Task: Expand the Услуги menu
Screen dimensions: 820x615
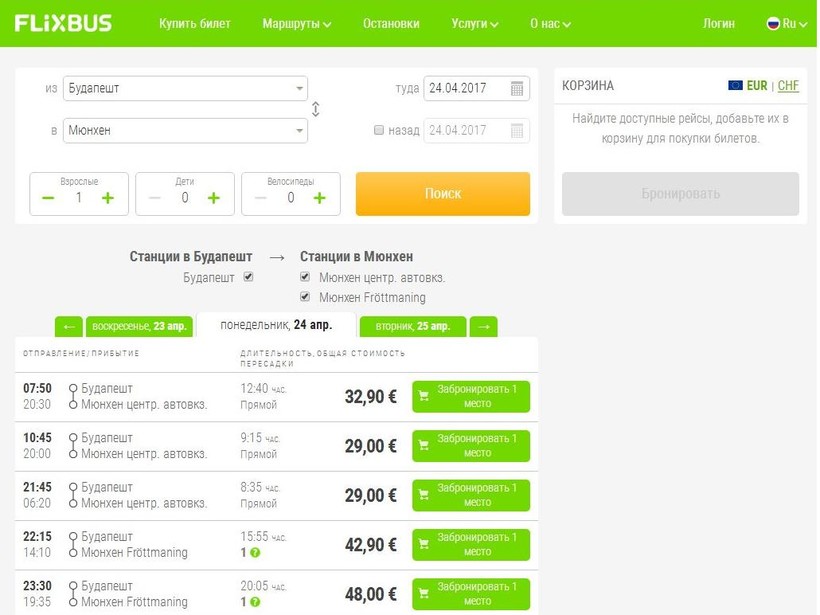Action: tap(474, 24)
